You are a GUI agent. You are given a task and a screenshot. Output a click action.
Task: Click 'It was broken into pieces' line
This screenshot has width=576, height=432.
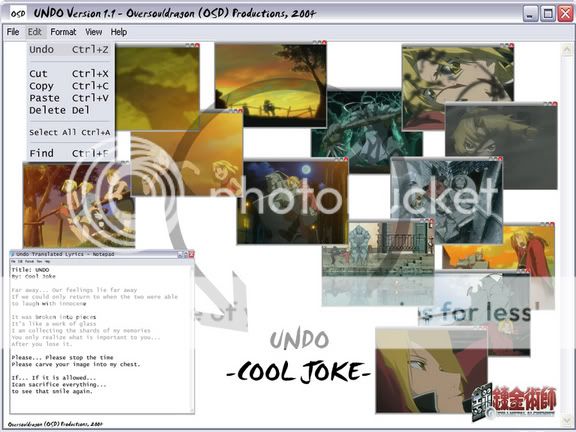pyautogui.click(x=54, y=317)
